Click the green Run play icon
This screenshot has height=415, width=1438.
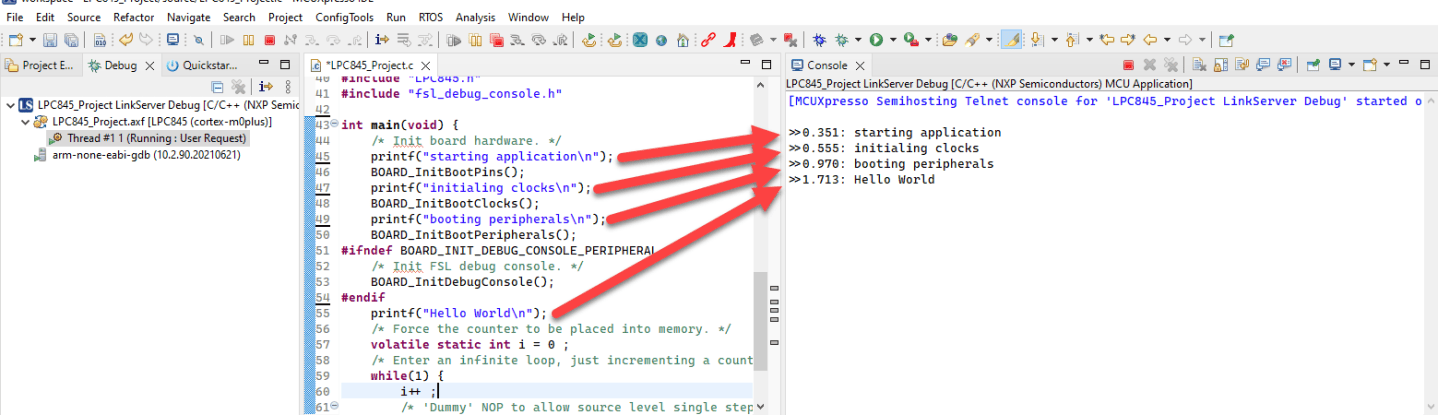tap(876, 40)
